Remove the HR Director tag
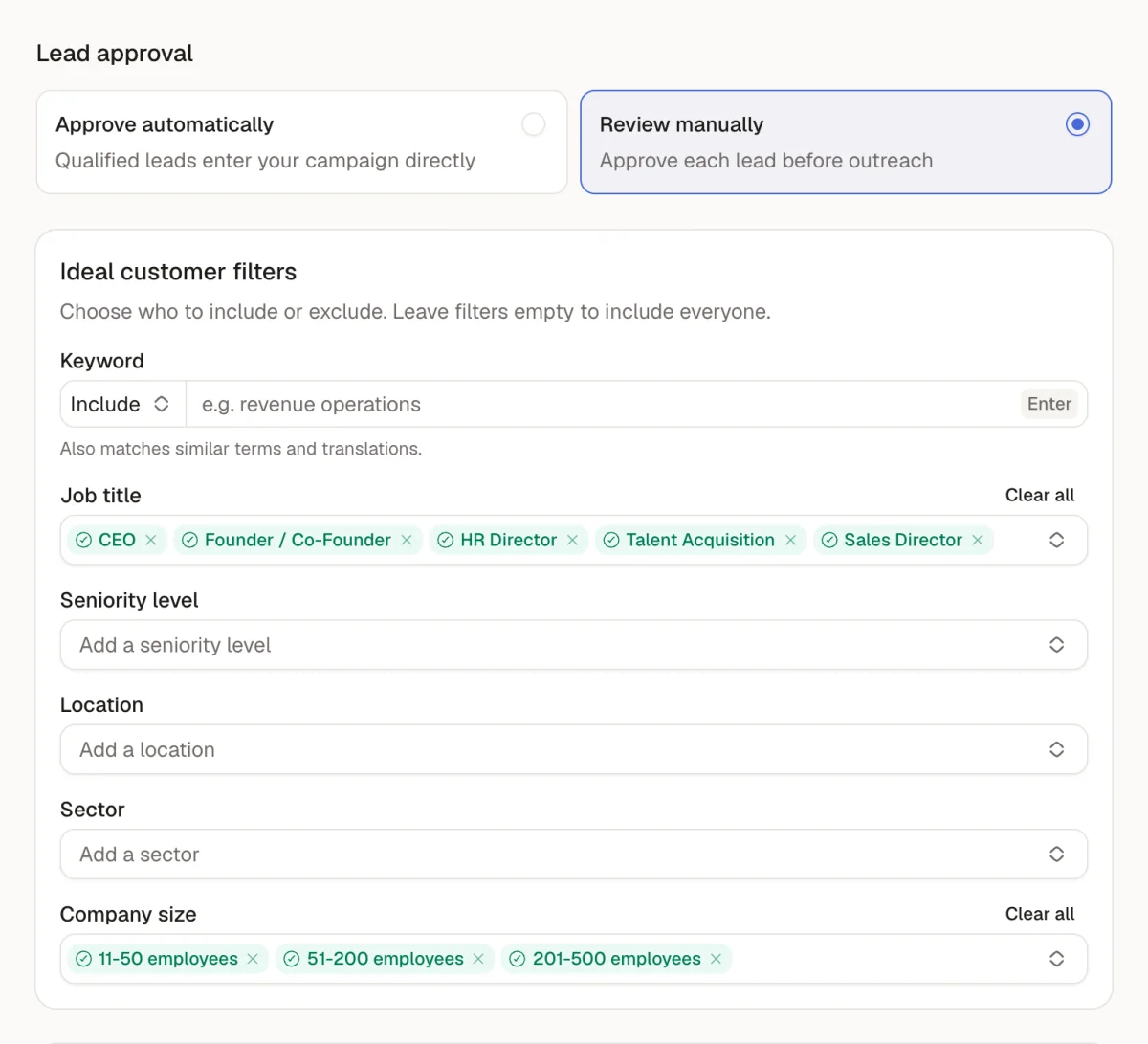Image resolution: width=1148 pixels, height=1044 pixels. 572,540
